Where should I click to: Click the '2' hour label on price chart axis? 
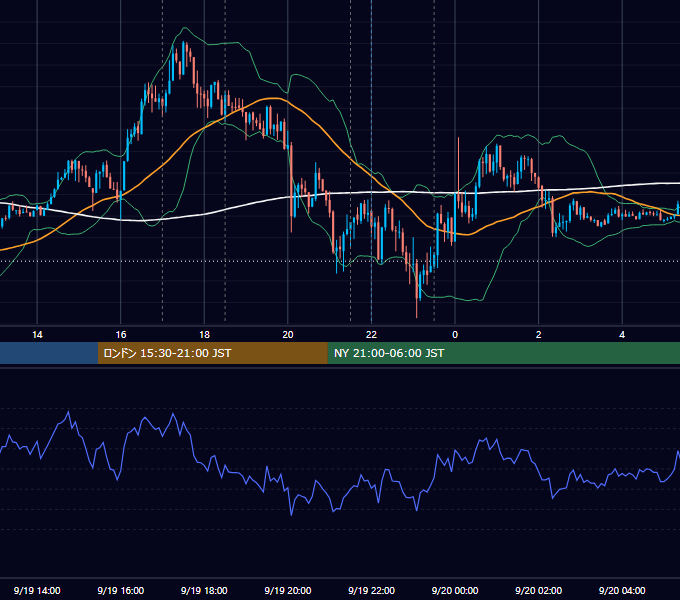click(x=539, y=335)
